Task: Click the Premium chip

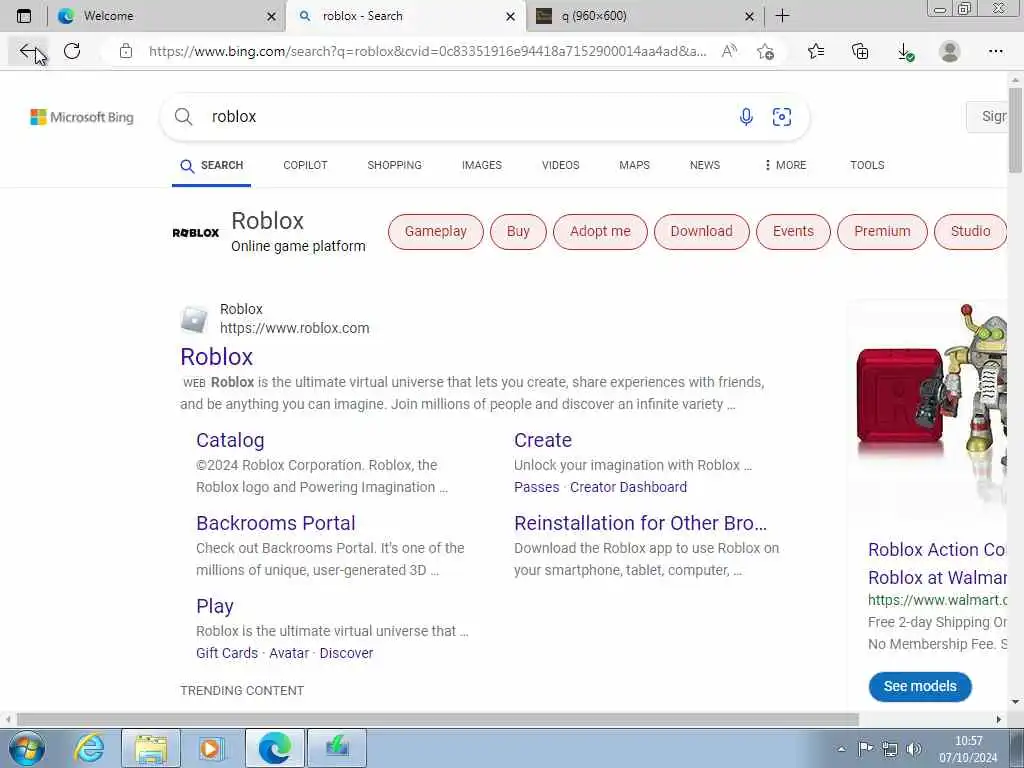Action: [882, 232]
